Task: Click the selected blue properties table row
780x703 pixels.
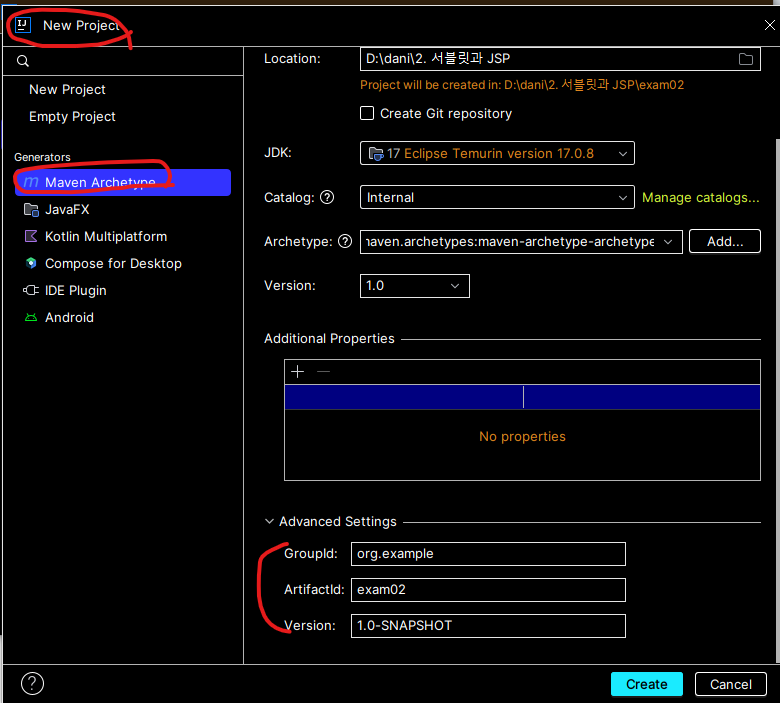Action: pos(522,397)
